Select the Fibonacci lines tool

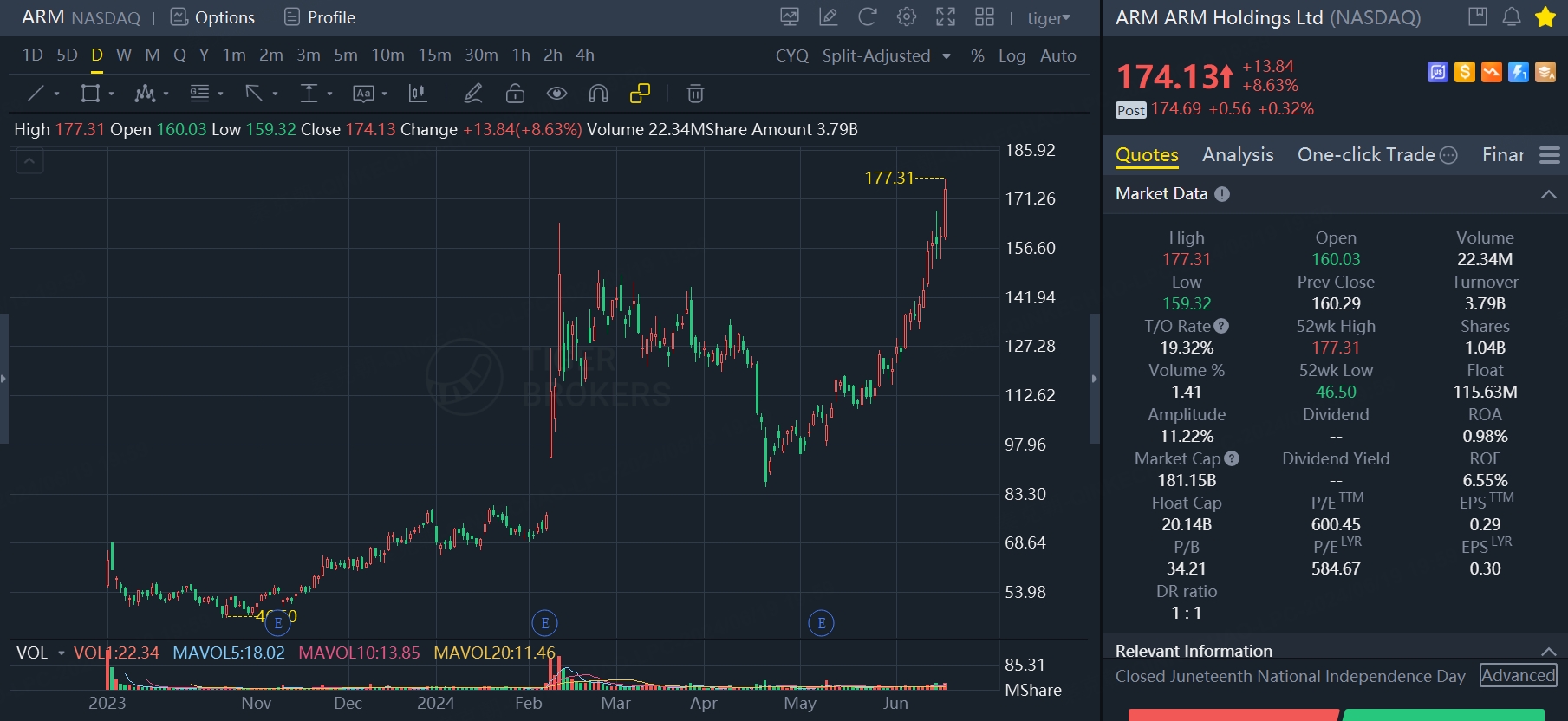click(199, 94)
